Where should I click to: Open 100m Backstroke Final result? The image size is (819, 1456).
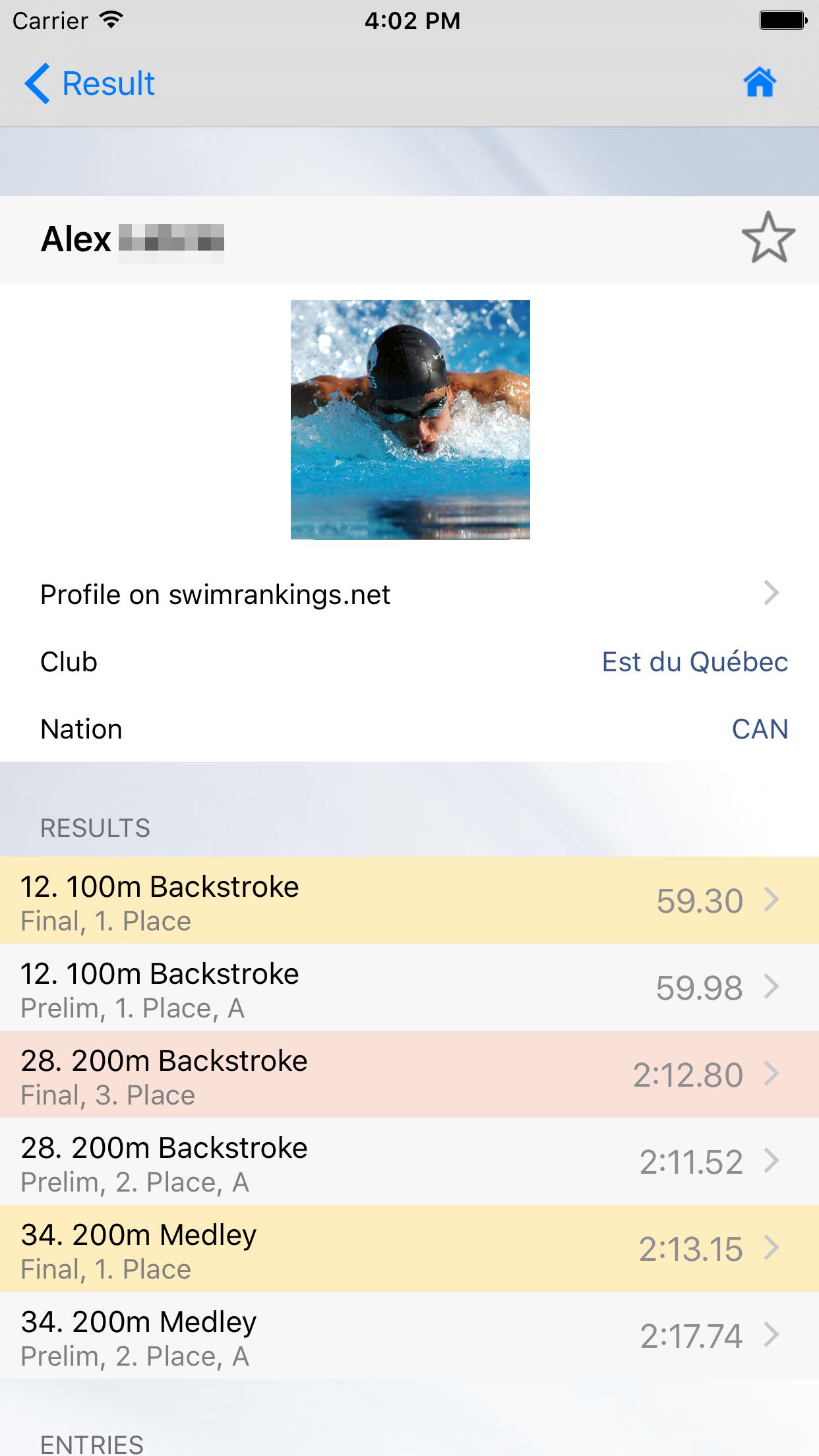pyautogui.click(x=160, y=901)
